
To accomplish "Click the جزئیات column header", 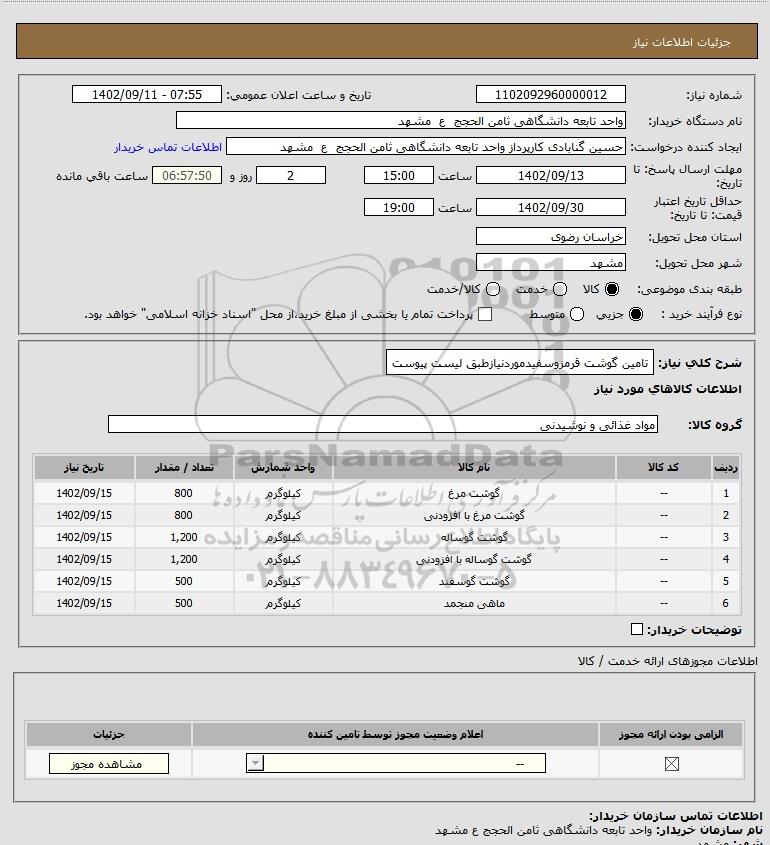I will coord(109,734).
